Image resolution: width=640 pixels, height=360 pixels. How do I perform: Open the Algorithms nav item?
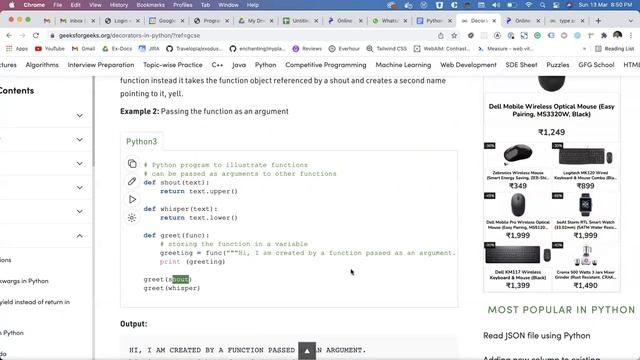[42, 65]
